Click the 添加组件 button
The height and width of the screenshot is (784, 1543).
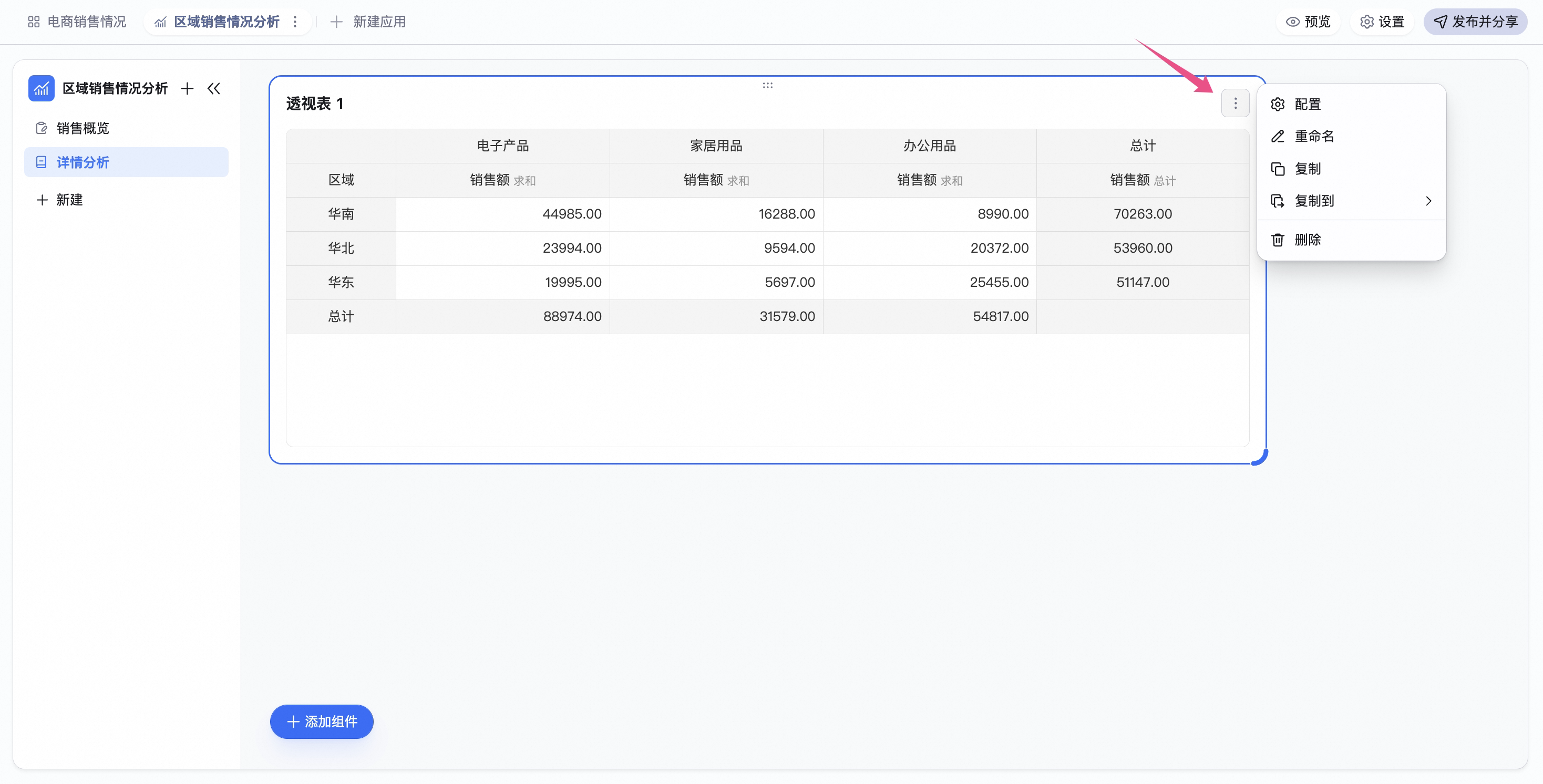click(x=322, y=721)
